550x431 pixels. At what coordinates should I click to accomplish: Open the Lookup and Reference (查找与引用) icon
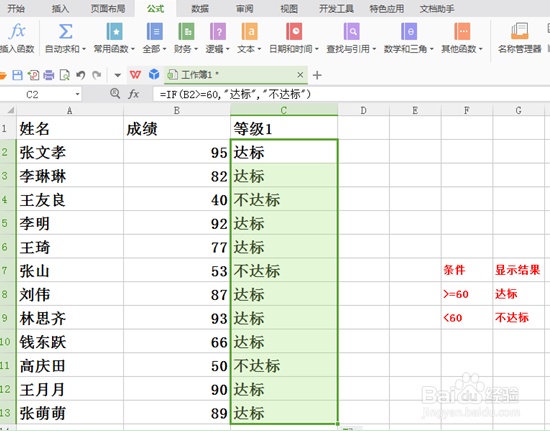click(351, 31)
